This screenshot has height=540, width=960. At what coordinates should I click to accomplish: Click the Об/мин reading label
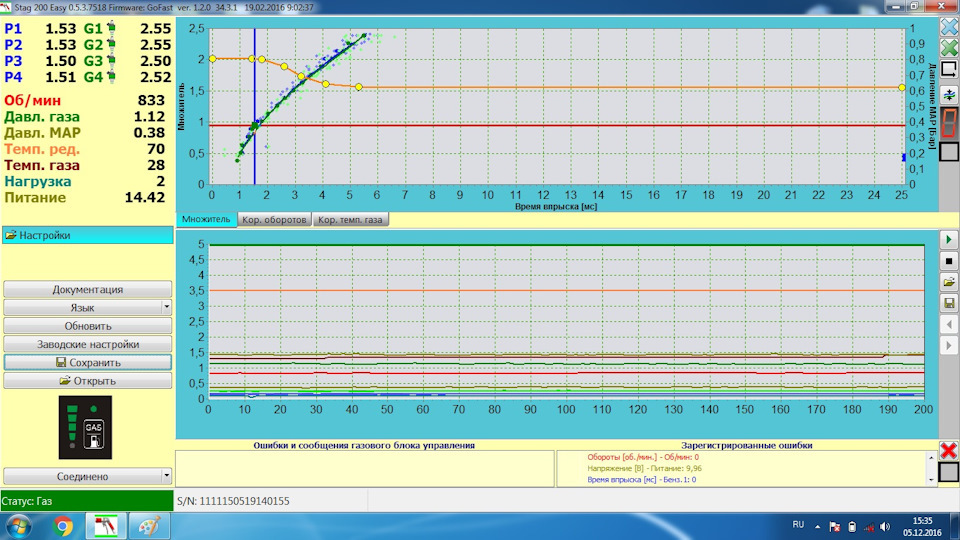tap(32, 100)
